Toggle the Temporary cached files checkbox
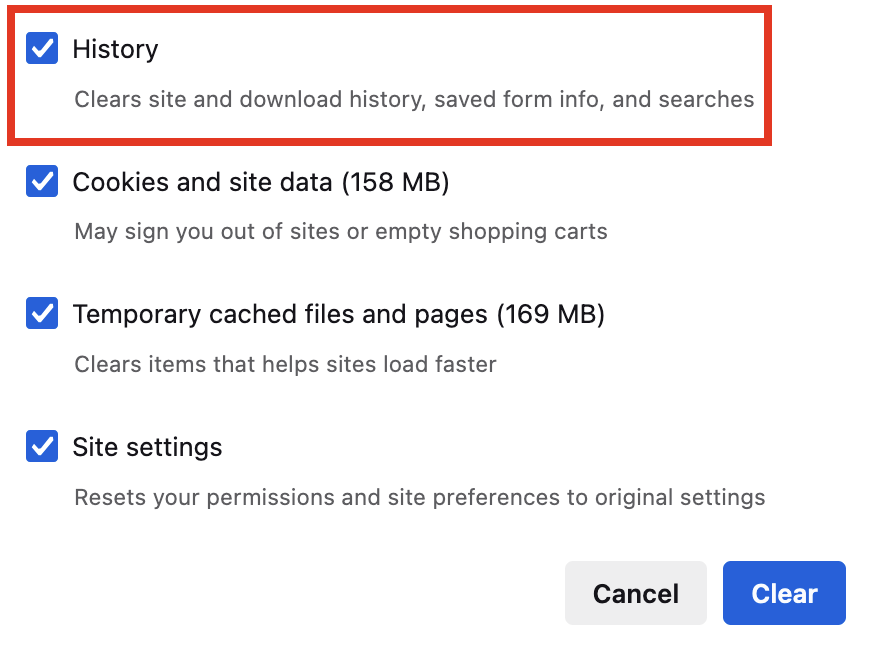 [42, 314]
